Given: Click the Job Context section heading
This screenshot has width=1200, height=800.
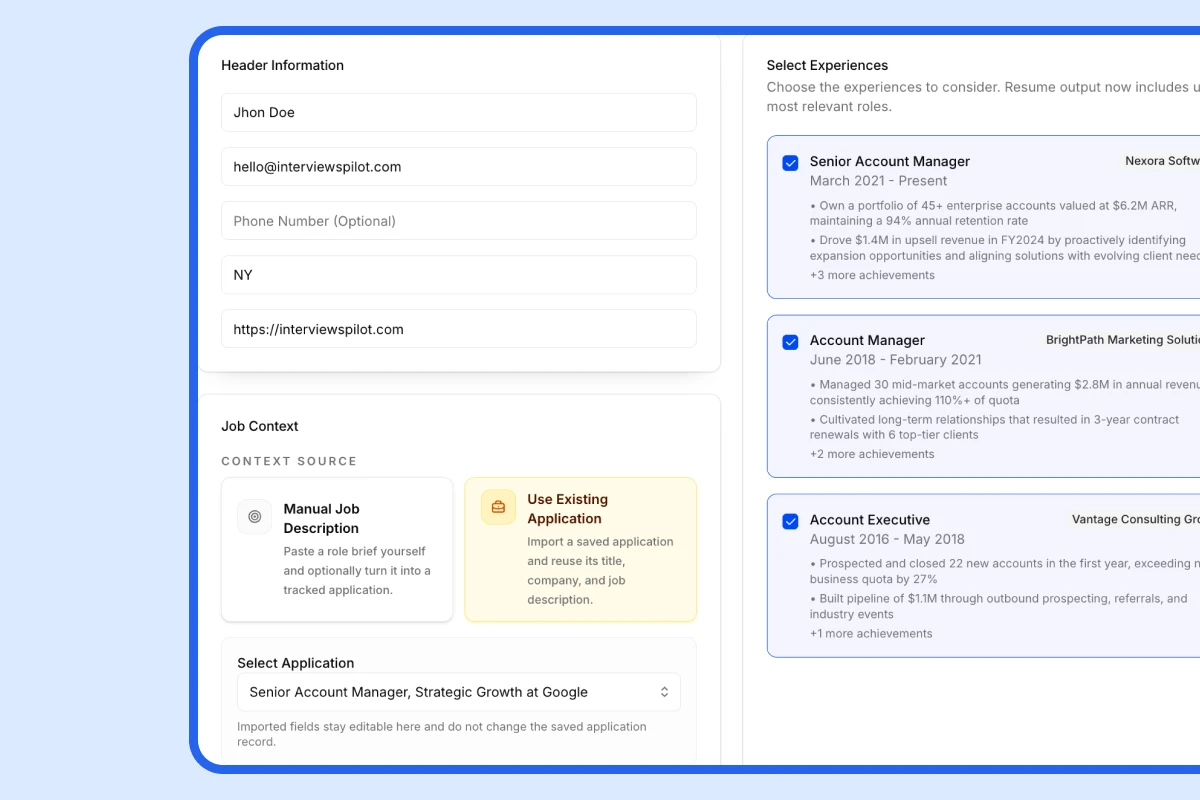Looking at the screenshot, I should tap(259, 425).
